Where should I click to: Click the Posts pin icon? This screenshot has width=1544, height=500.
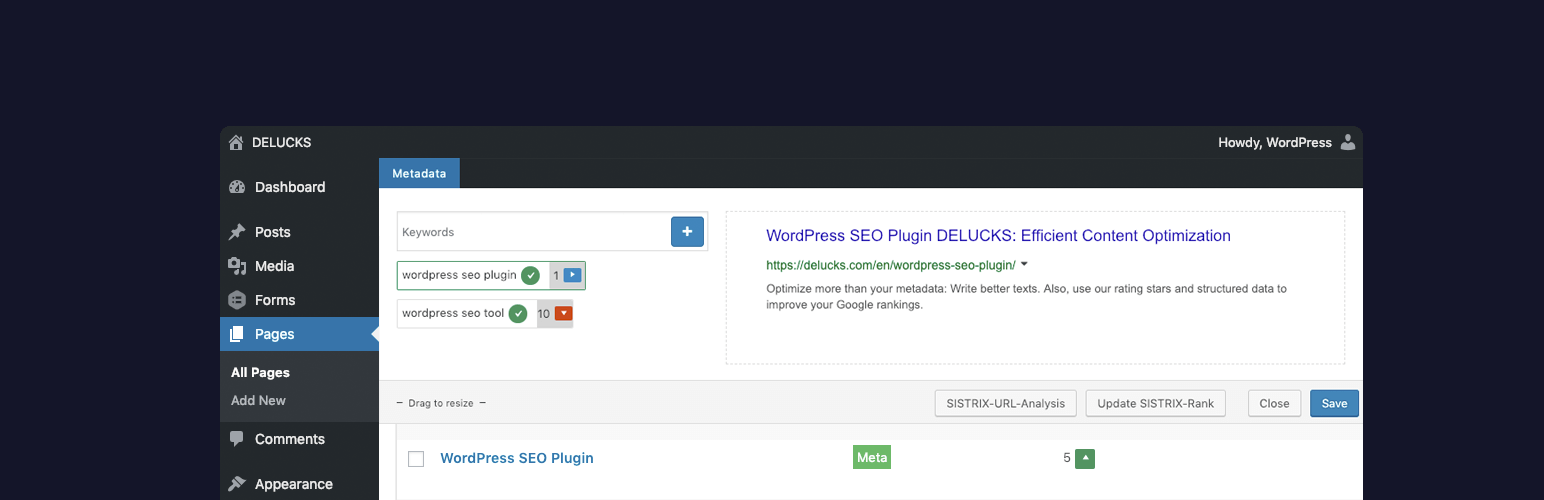237,232
